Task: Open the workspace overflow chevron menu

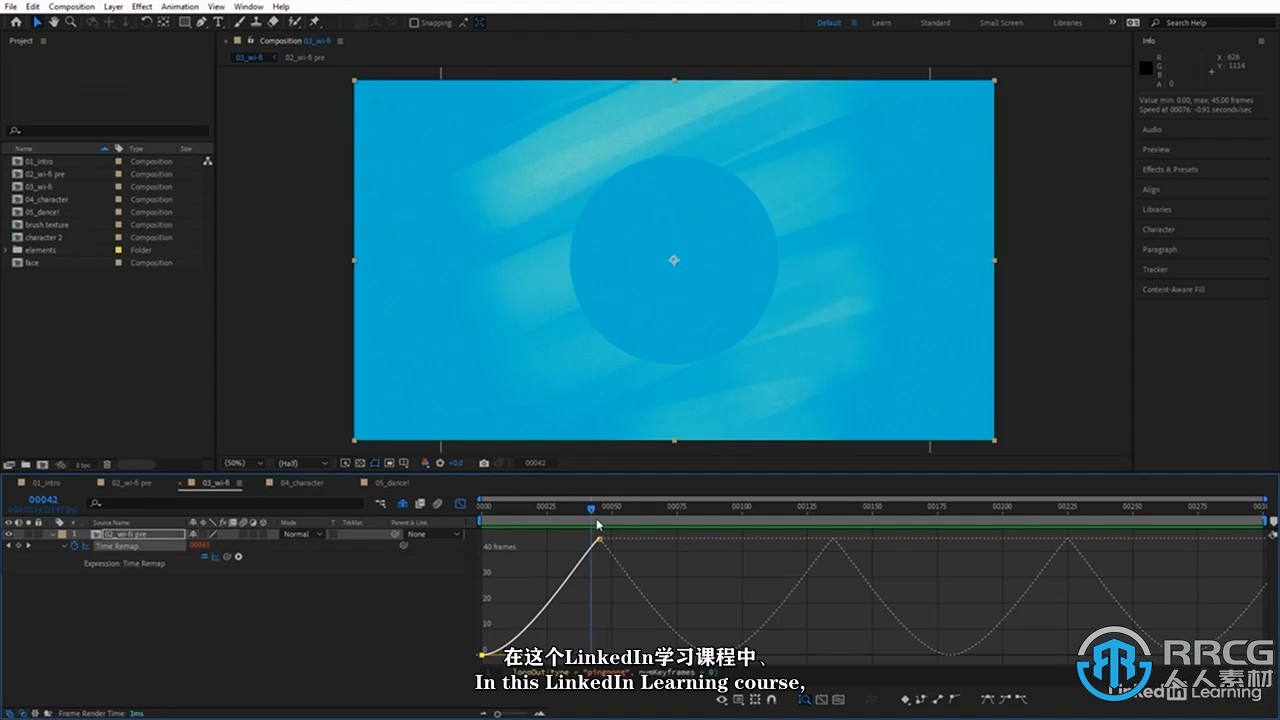Action: [x=1113, y=22]
